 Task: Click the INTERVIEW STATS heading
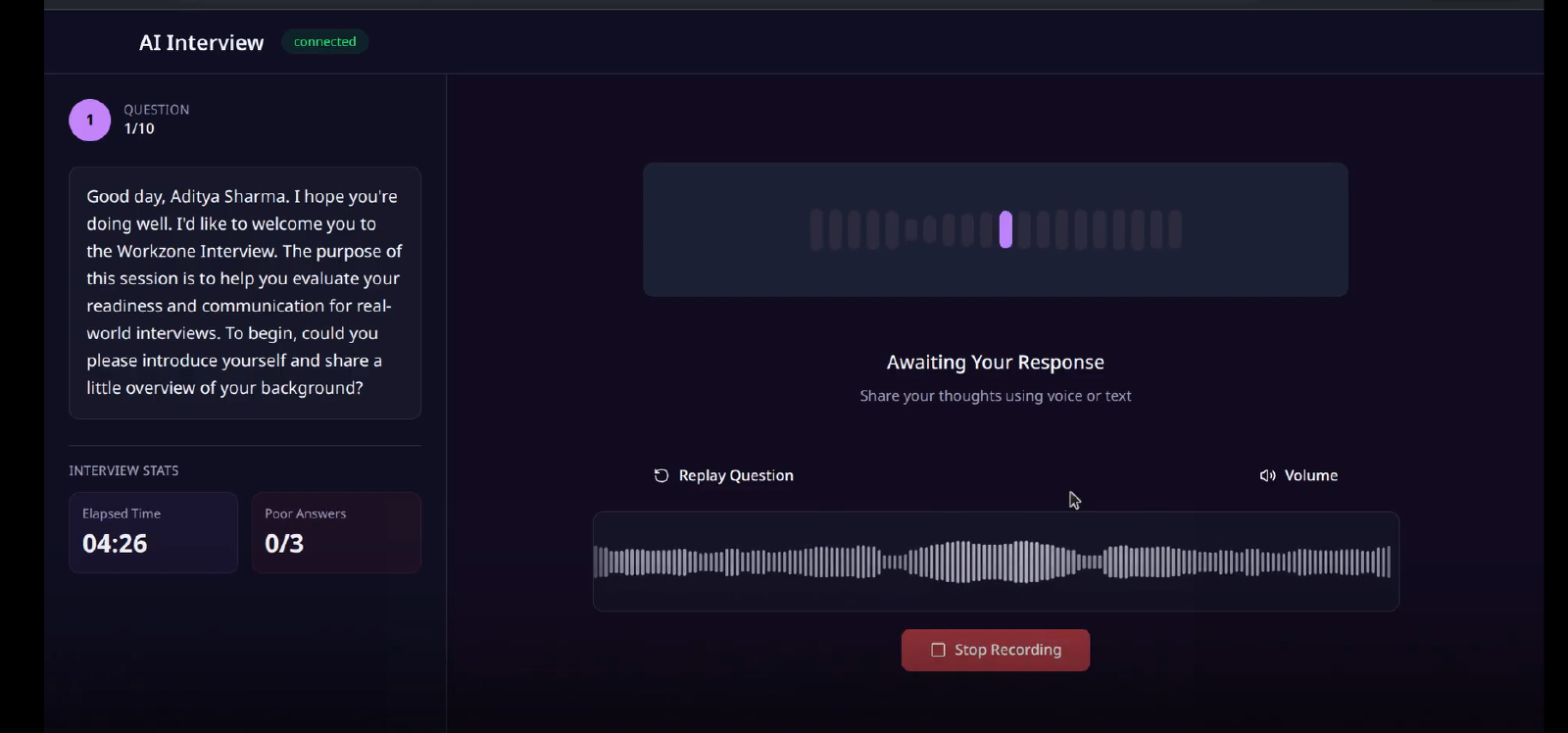coord(123,470)
